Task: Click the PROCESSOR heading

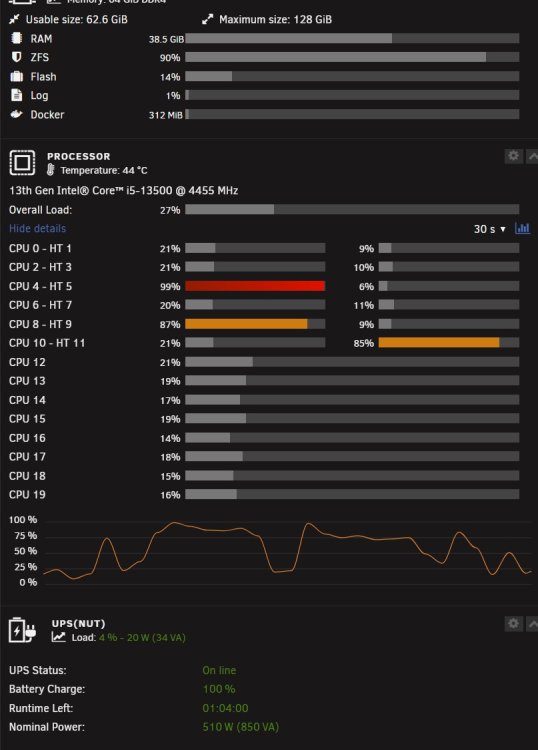Action: [78, 156]
